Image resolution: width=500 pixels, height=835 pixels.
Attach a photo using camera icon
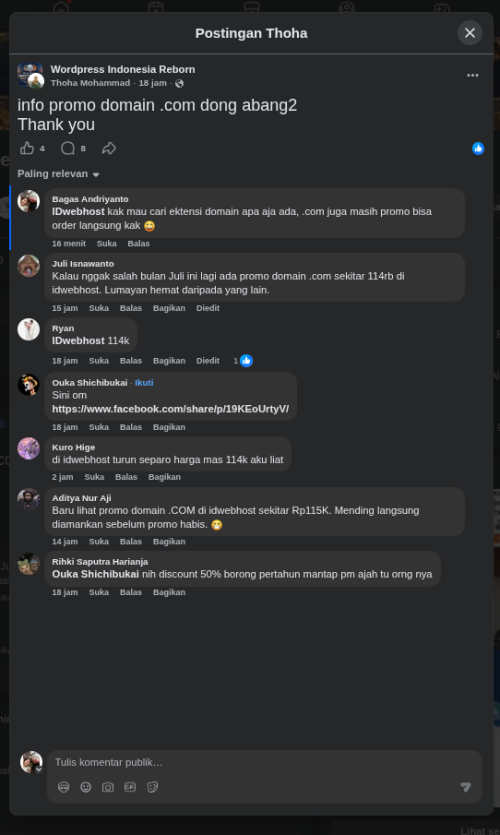[x=108, y=787]
